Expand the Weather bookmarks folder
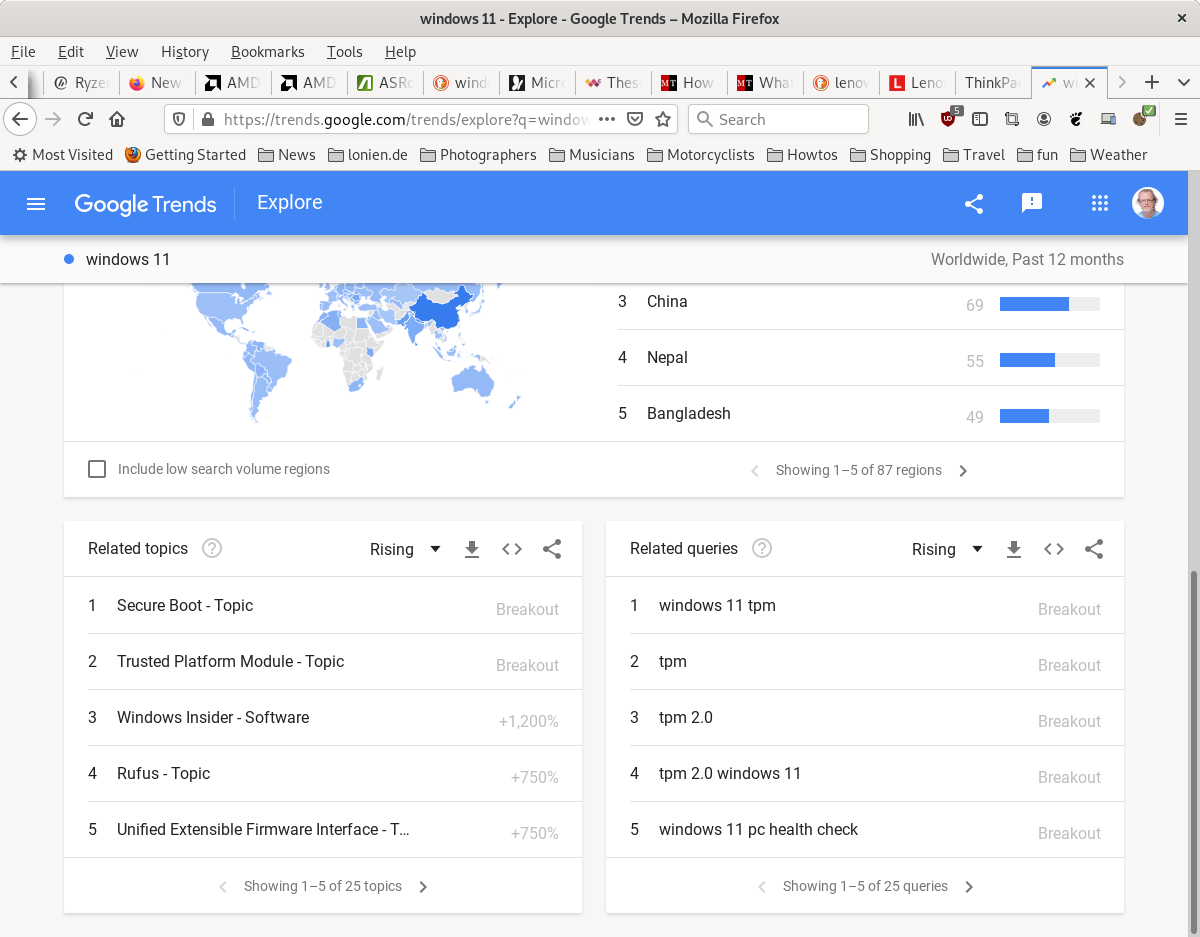 (x=1108, y=155)
